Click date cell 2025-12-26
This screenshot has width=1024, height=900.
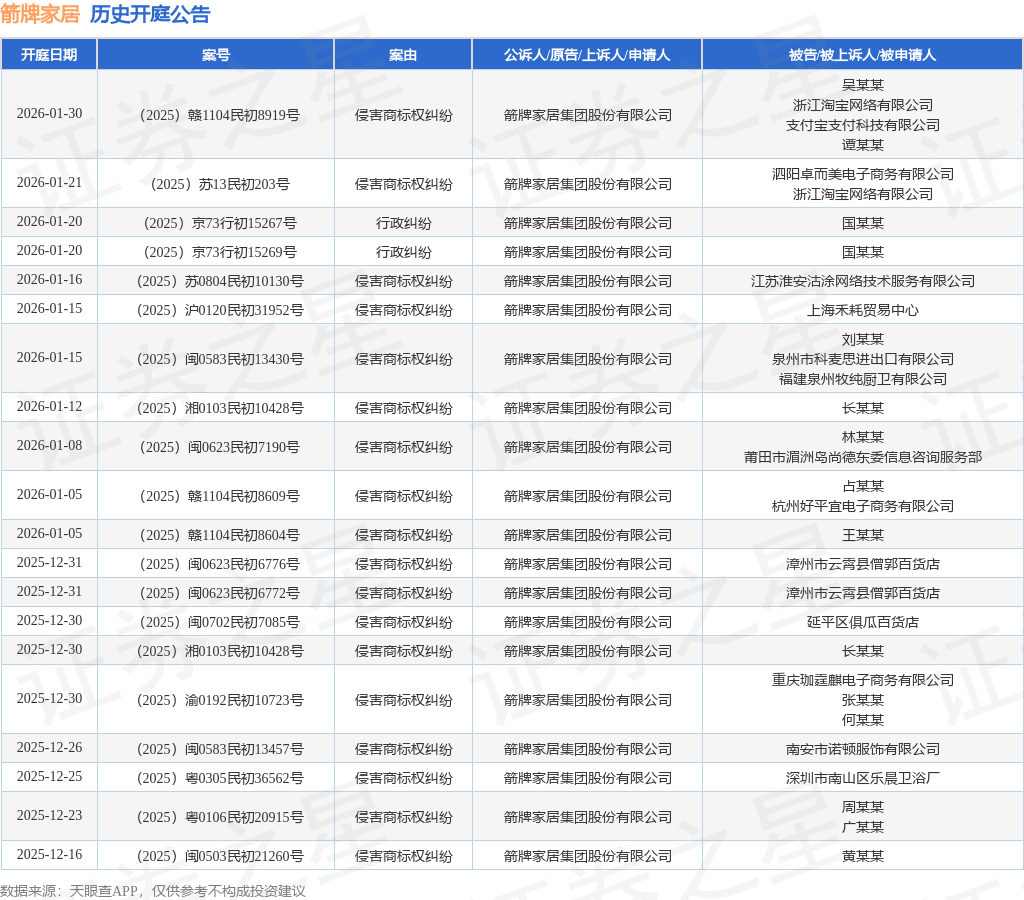coord(50,748)
